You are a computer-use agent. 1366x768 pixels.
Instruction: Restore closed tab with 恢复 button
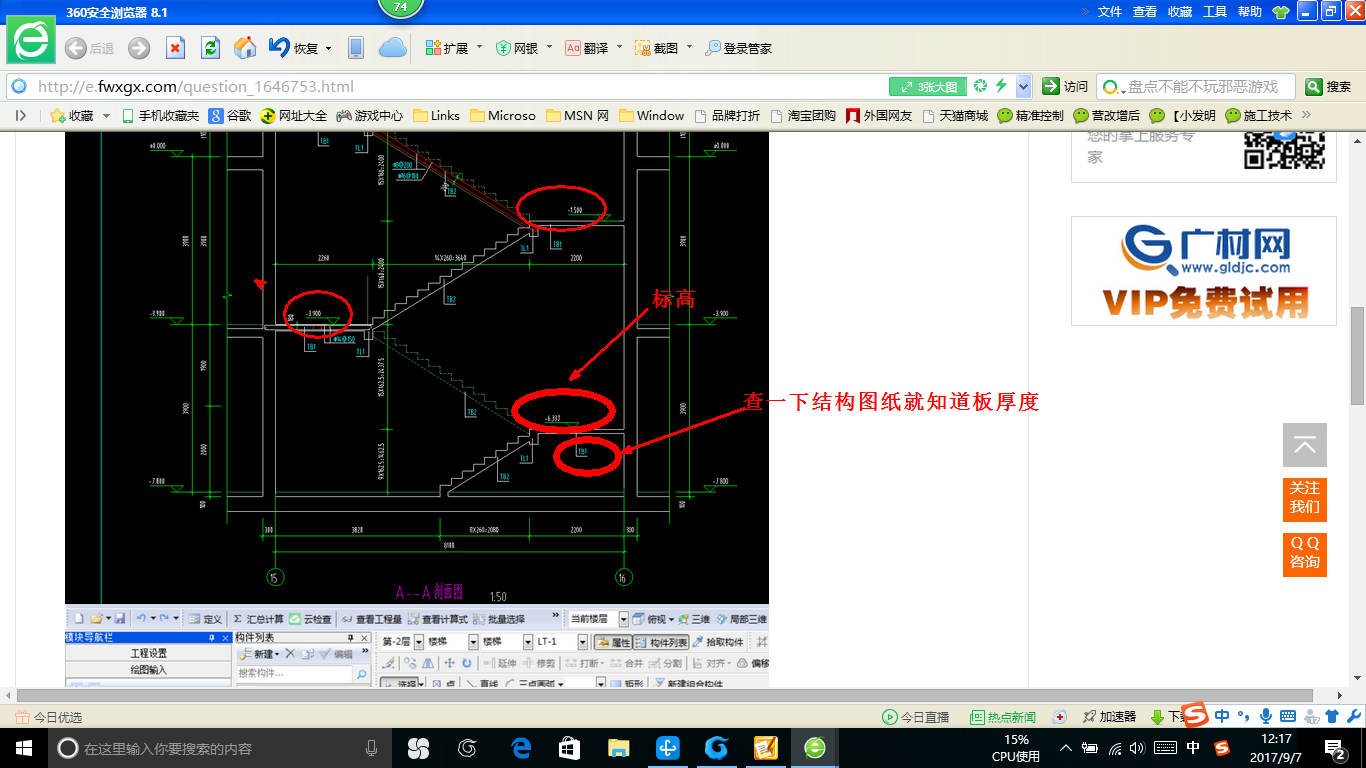coord(293,48)
